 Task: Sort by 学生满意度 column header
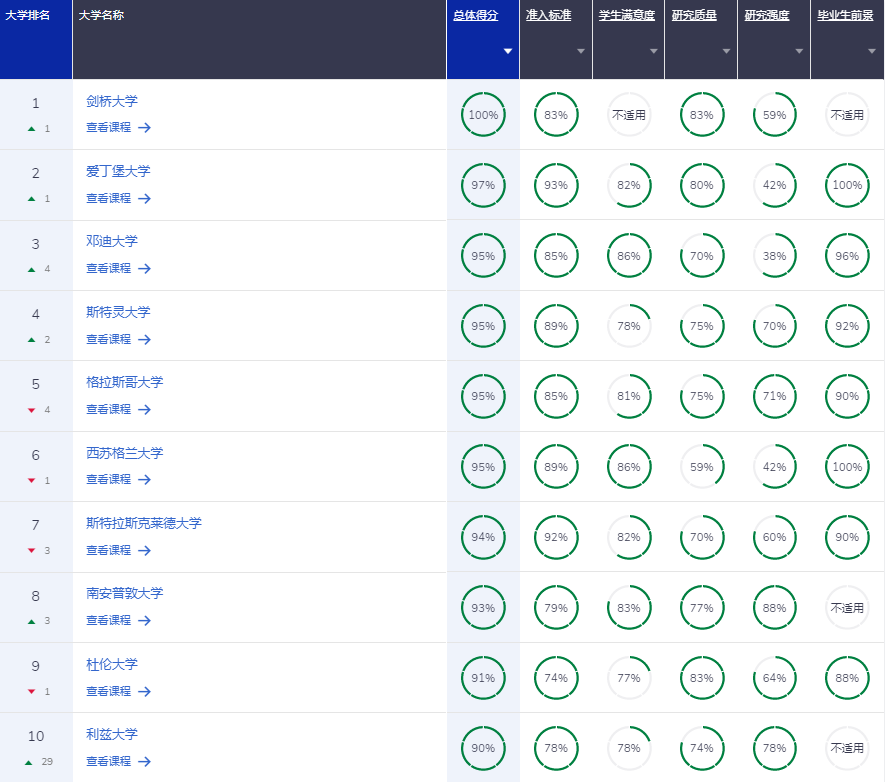coord(626,15)
